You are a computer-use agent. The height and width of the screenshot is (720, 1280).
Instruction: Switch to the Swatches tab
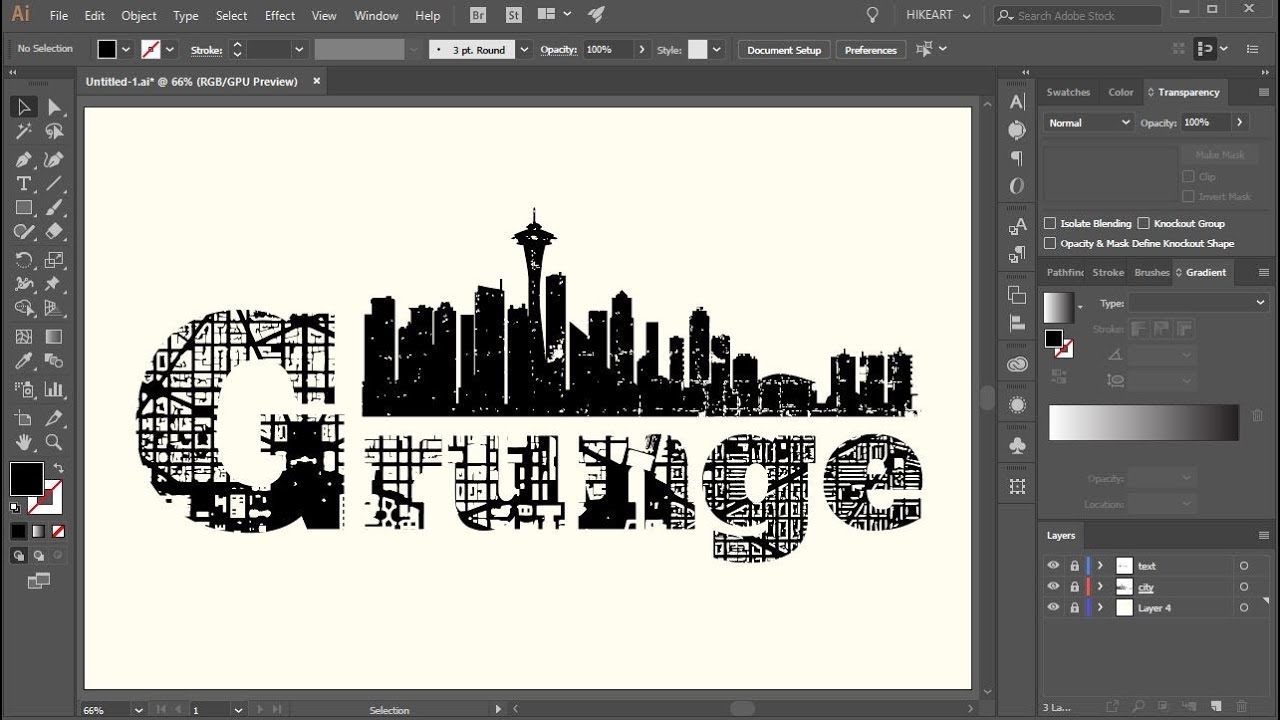coord(1068,92)
